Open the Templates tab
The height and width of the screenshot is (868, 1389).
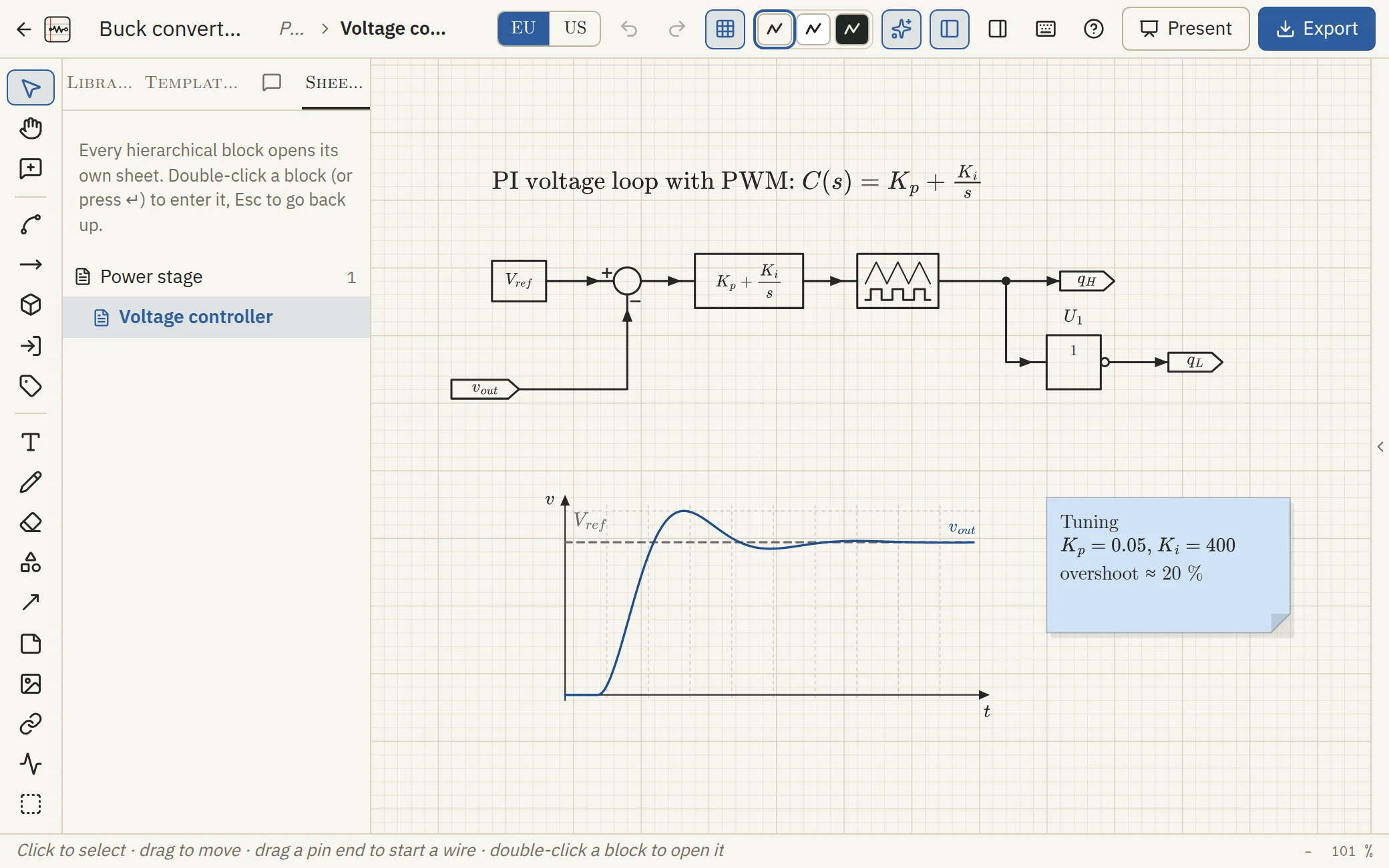coord(192,83)
